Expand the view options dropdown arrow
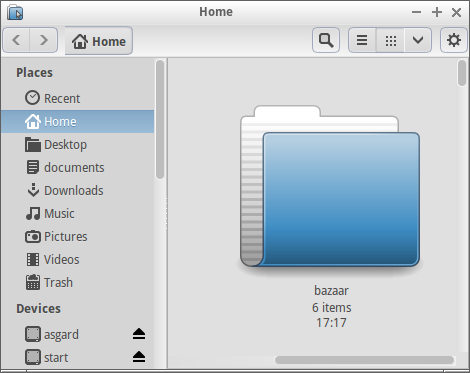This screenshot has width=470, height=373. click(x=418, y=40)
